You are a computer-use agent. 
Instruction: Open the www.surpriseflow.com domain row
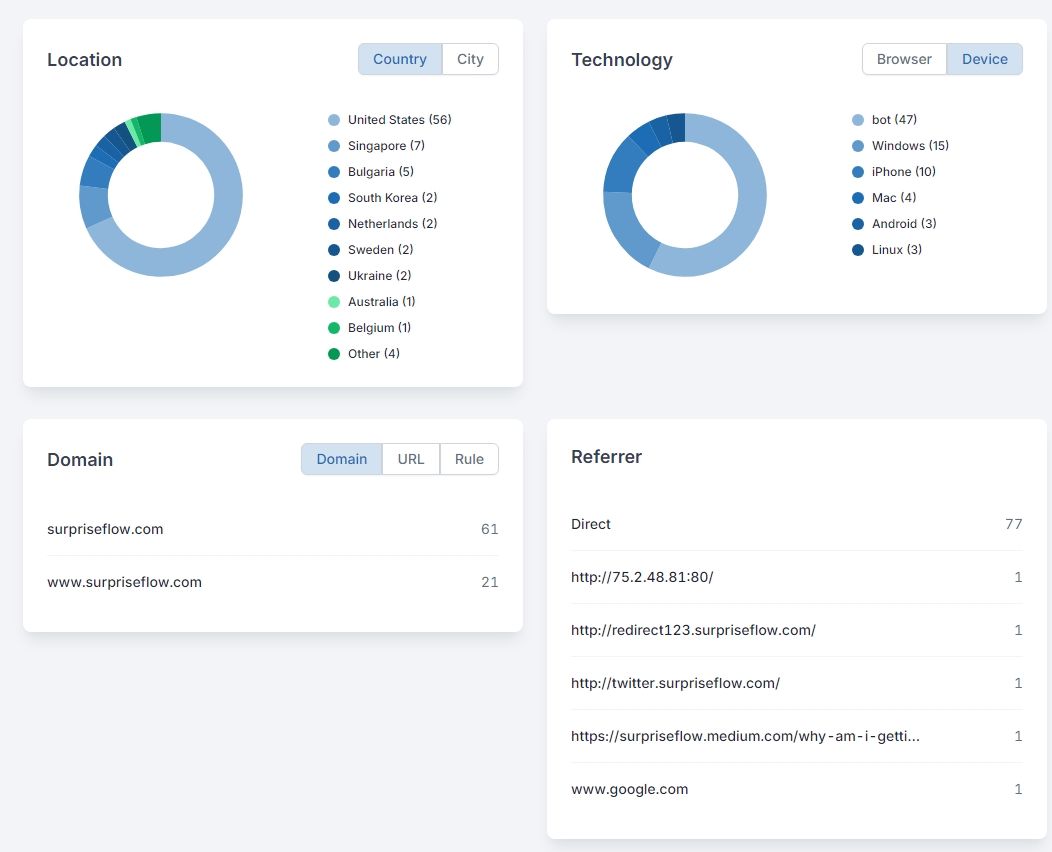124,582
